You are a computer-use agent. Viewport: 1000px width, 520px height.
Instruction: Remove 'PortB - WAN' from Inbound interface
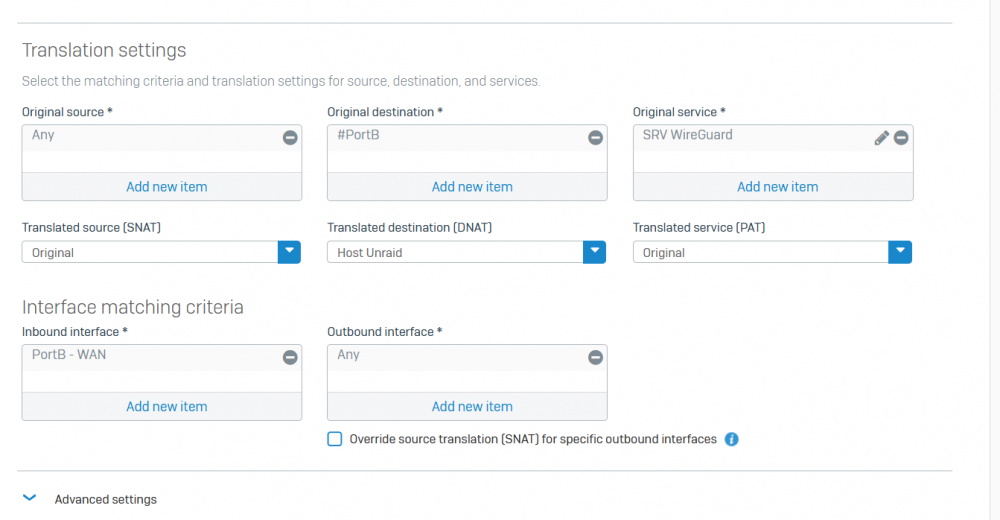point(290,357)
